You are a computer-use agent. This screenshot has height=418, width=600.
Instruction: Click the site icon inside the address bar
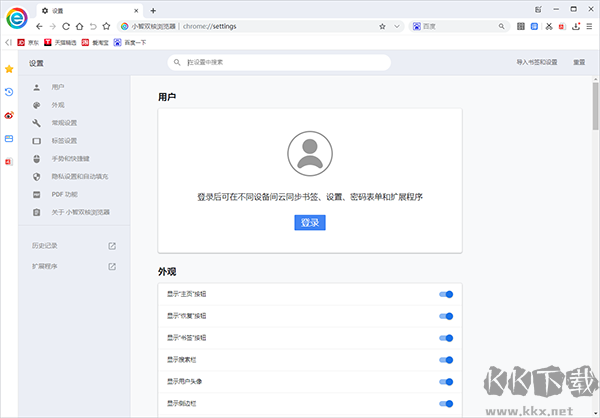coord(124,26)
